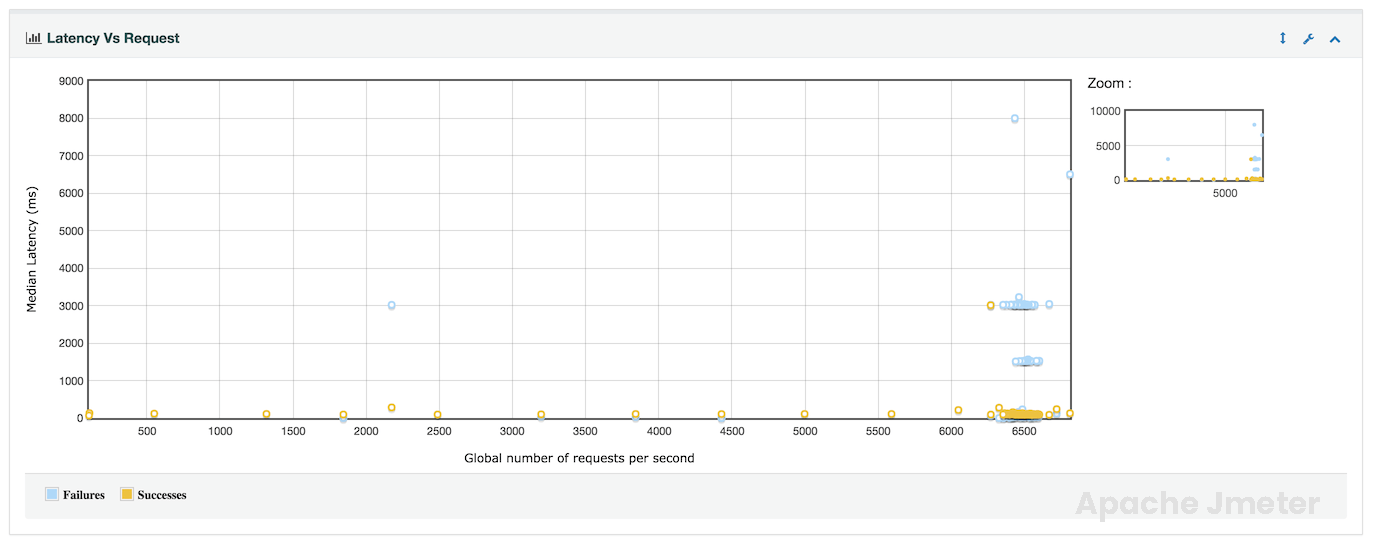Select the orange success point at 3000 ms
The image size is (1373, 543).
[x=990, y=305]
